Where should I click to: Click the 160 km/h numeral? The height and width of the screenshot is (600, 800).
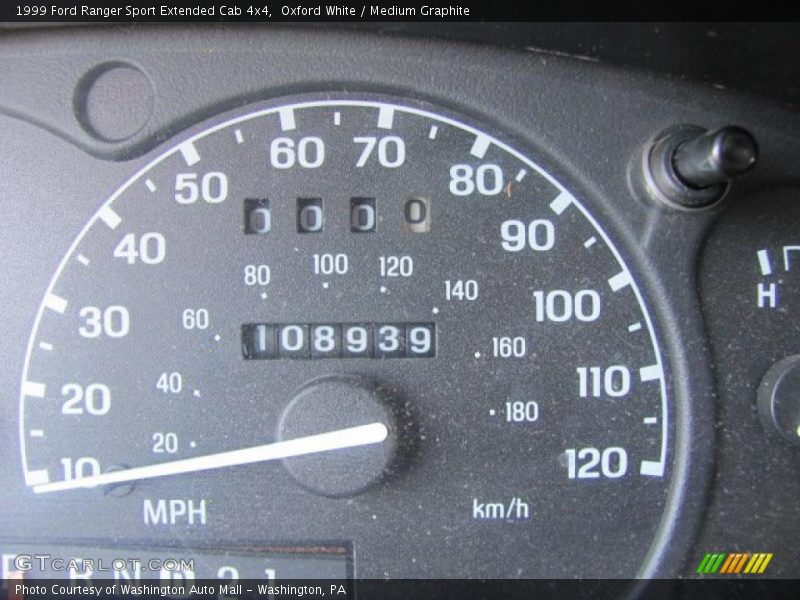pyautogui.click(x=509, y=347)
